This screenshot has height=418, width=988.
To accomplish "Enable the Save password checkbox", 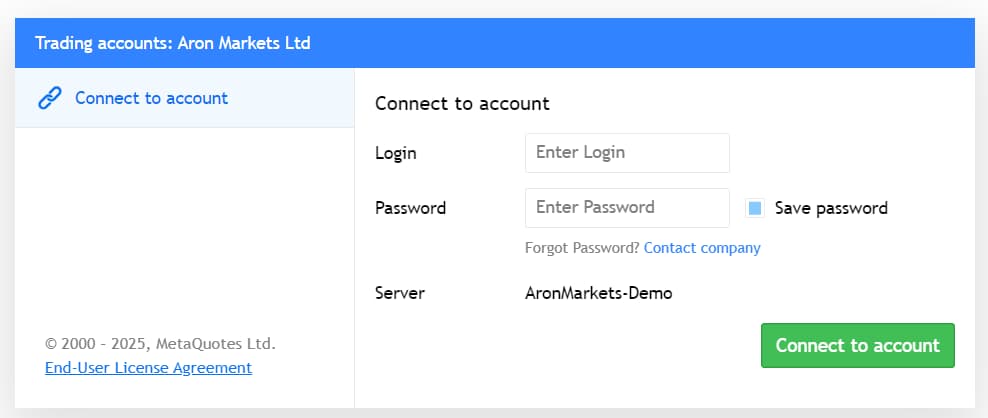I will 755,208.
